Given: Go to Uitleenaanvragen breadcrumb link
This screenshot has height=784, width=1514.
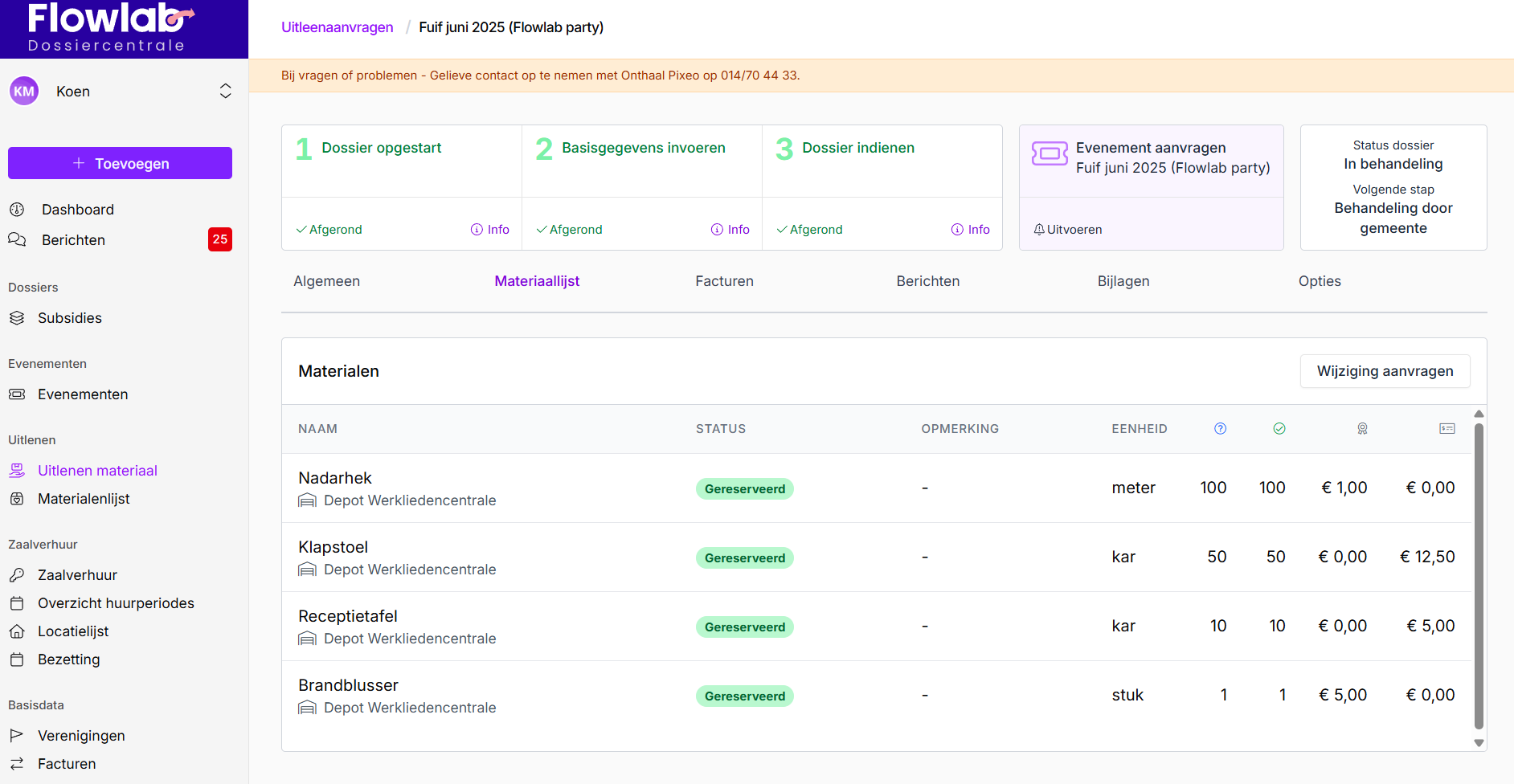Looking at the screenshot, I should tap(338, 27).
